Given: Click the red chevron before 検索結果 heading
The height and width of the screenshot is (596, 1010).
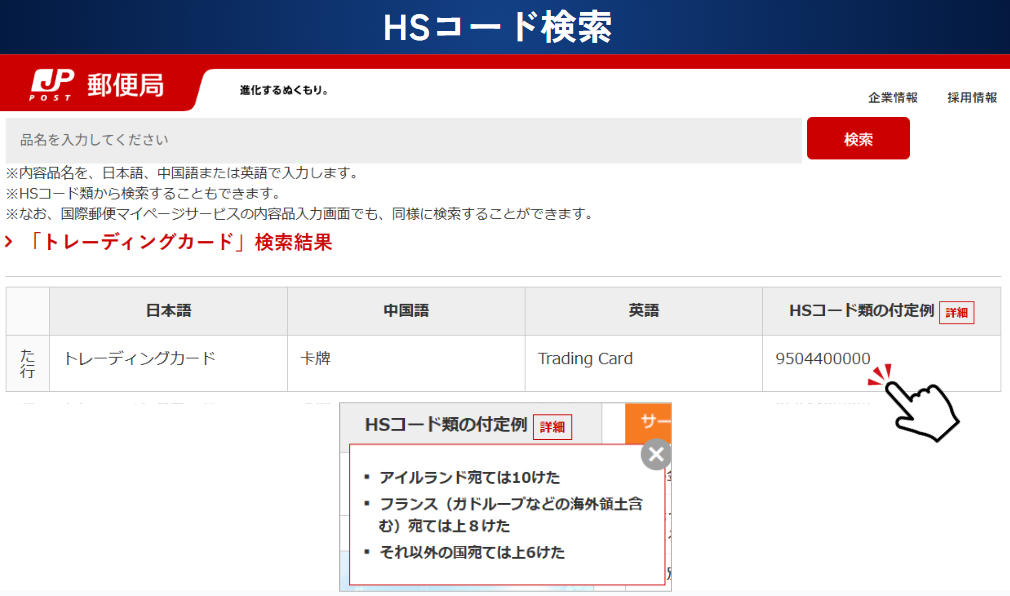Looking at the screenshot, I should click(10, 243).
